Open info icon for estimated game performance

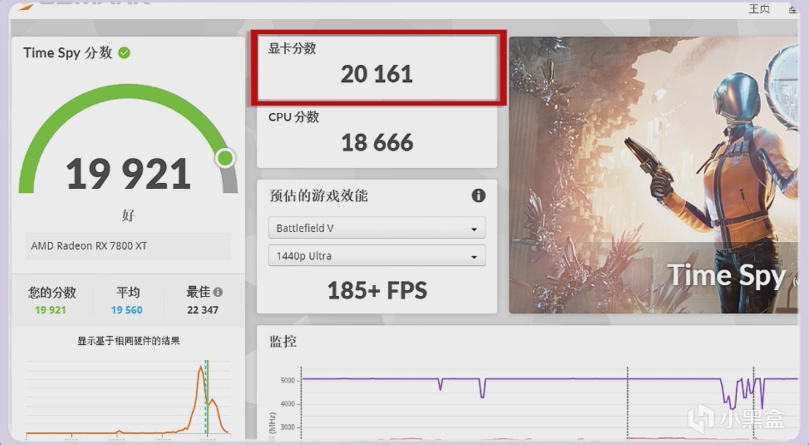click(478, 196)
